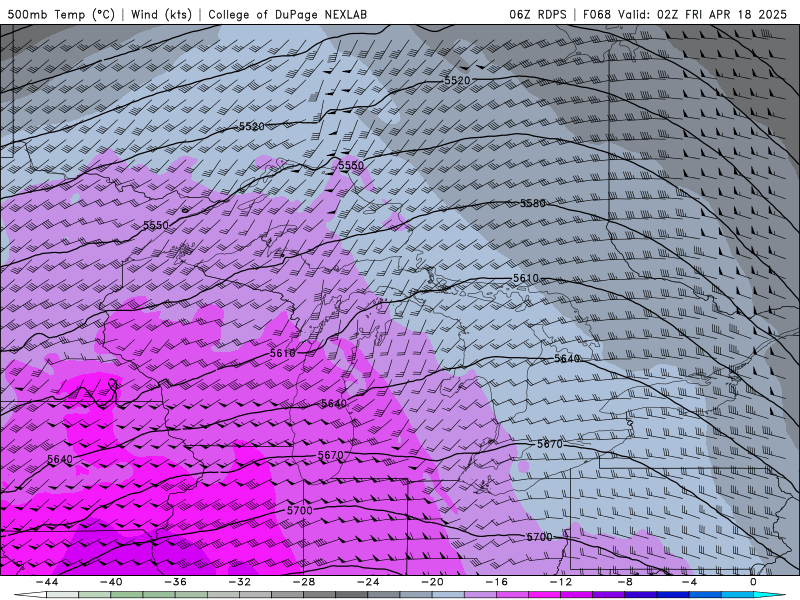Image resolution: width=800 pixels, height=600 pixels.
Task: Click the -32 temperature scale value
Action: click(x=240, y=582)
